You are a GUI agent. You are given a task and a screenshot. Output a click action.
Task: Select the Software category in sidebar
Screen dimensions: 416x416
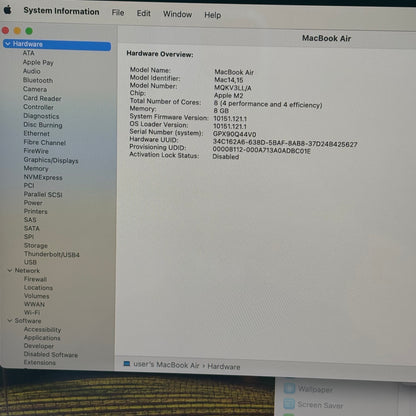[28, 321]
